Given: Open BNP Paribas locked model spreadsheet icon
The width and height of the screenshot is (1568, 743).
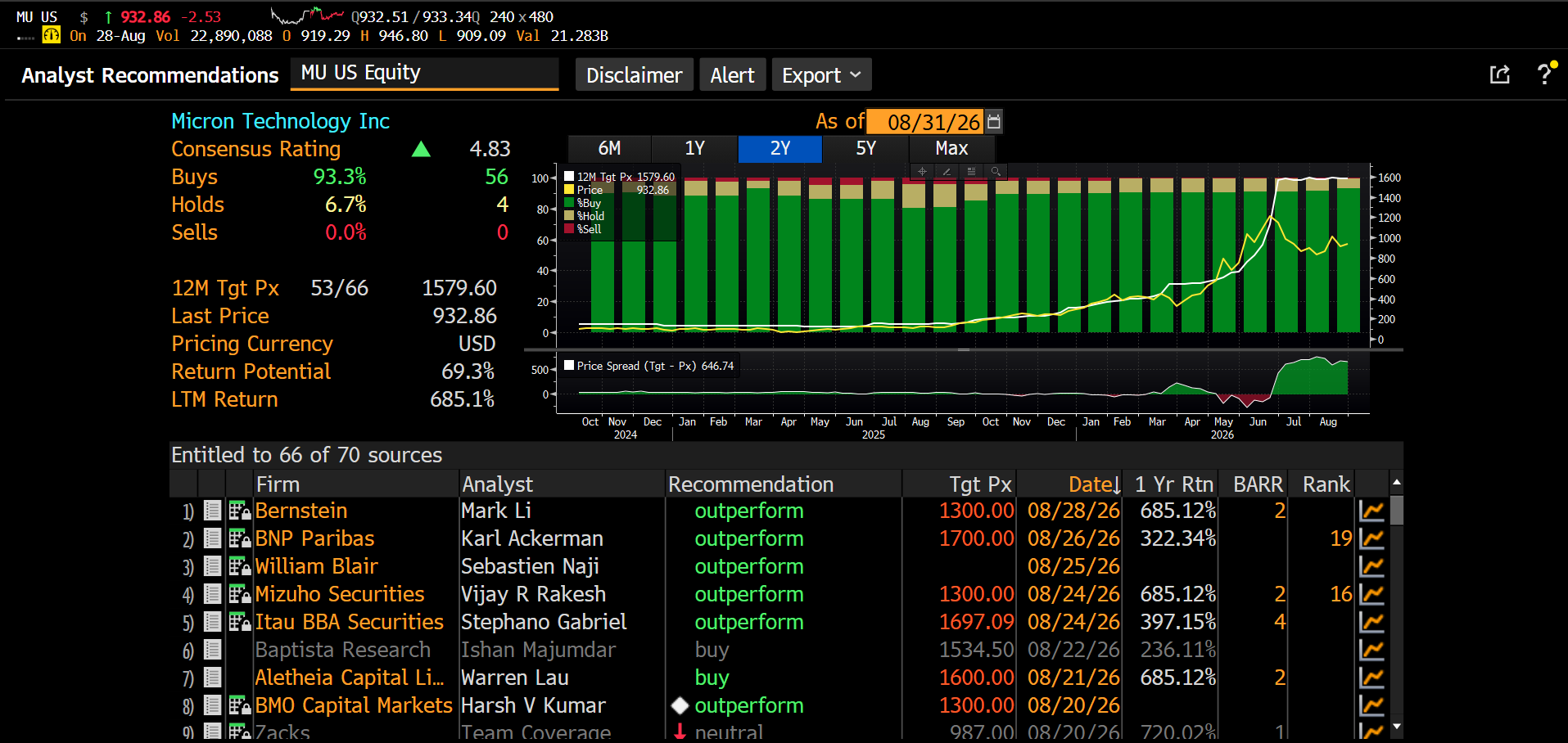Looking at the screenshot, I should point(239,538).
